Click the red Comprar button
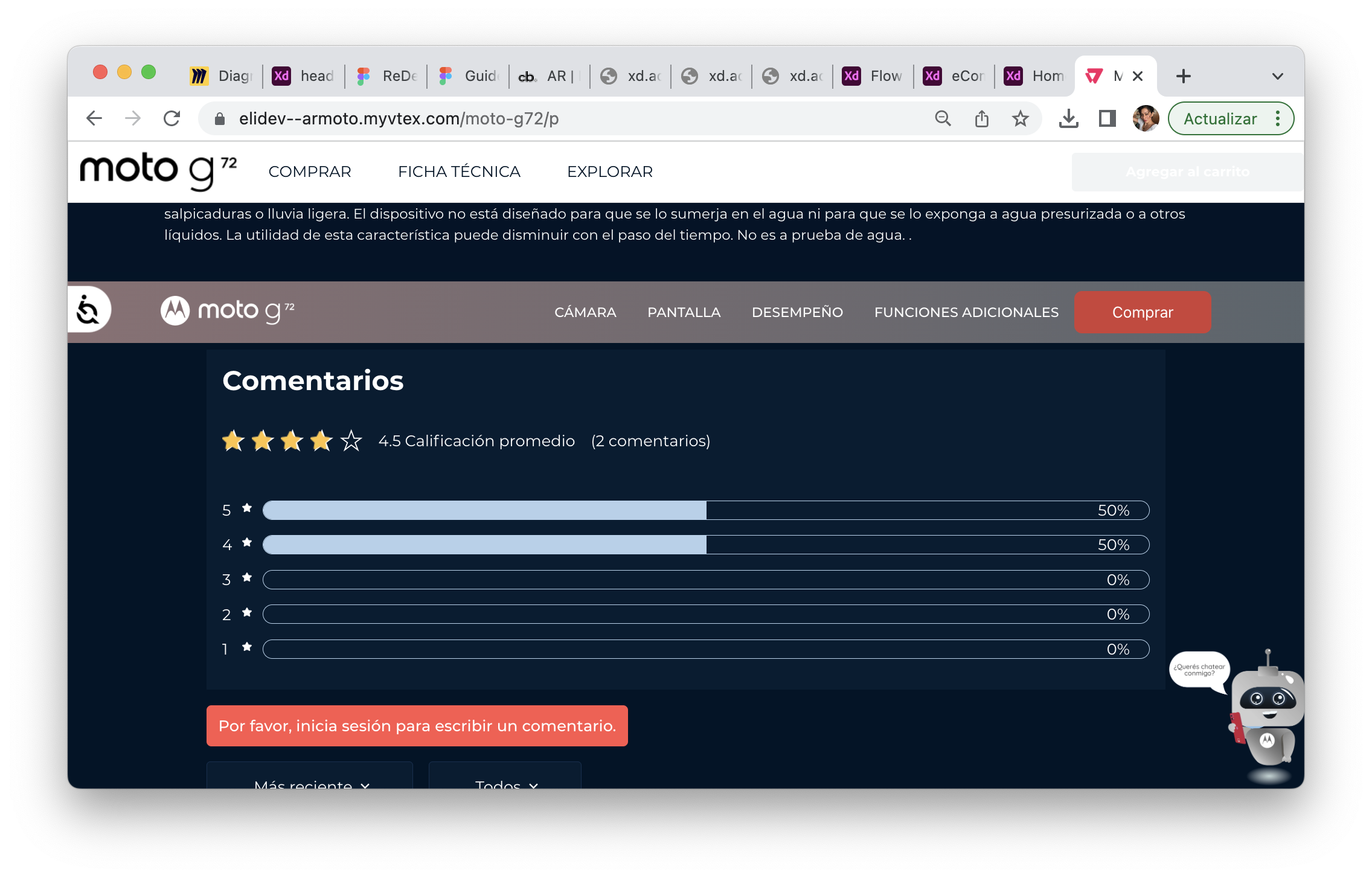This screenshot has height=878, width=1372. click(1142, 312)
